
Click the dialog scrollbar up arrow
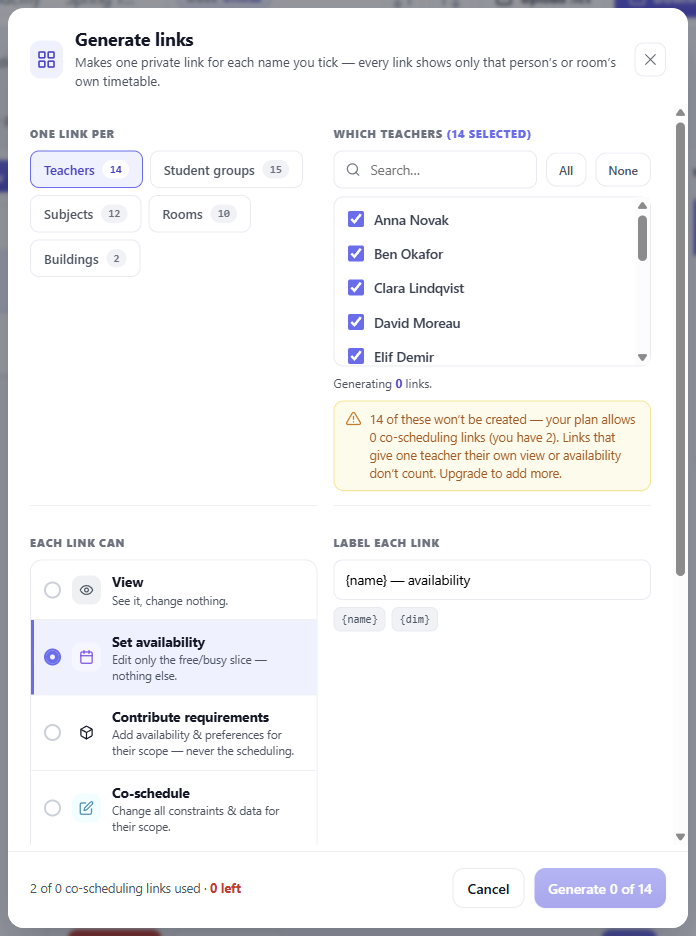point(680,112)
